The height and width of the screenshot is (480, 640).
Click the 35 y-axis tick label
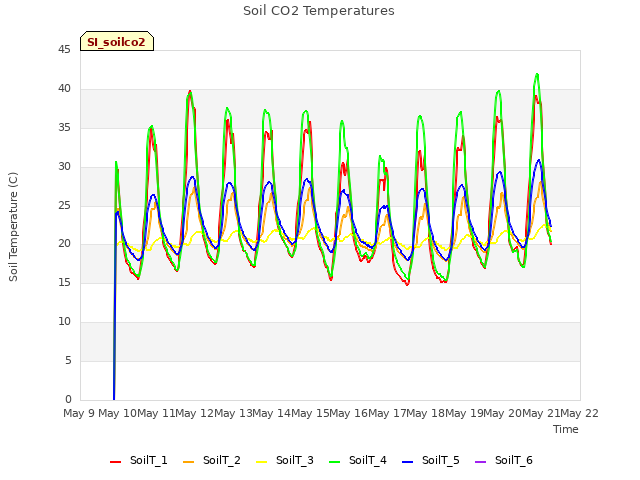tap(64, 128)
